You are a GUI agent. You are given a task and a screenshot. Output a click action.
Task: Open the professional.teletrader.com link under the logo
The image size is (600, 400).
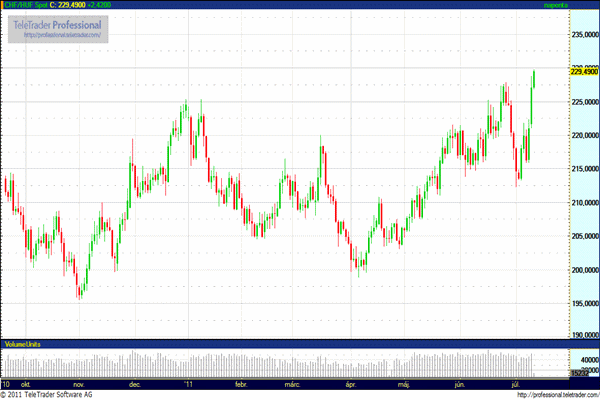[65, 34]
